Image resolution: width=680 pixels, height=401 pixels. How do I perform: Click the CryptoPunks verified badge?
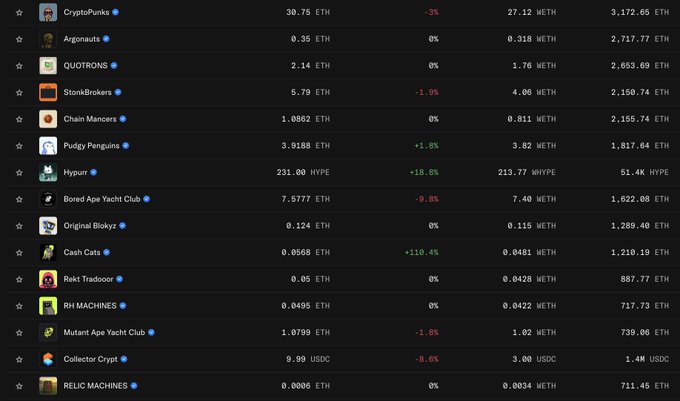pos(115,12)
